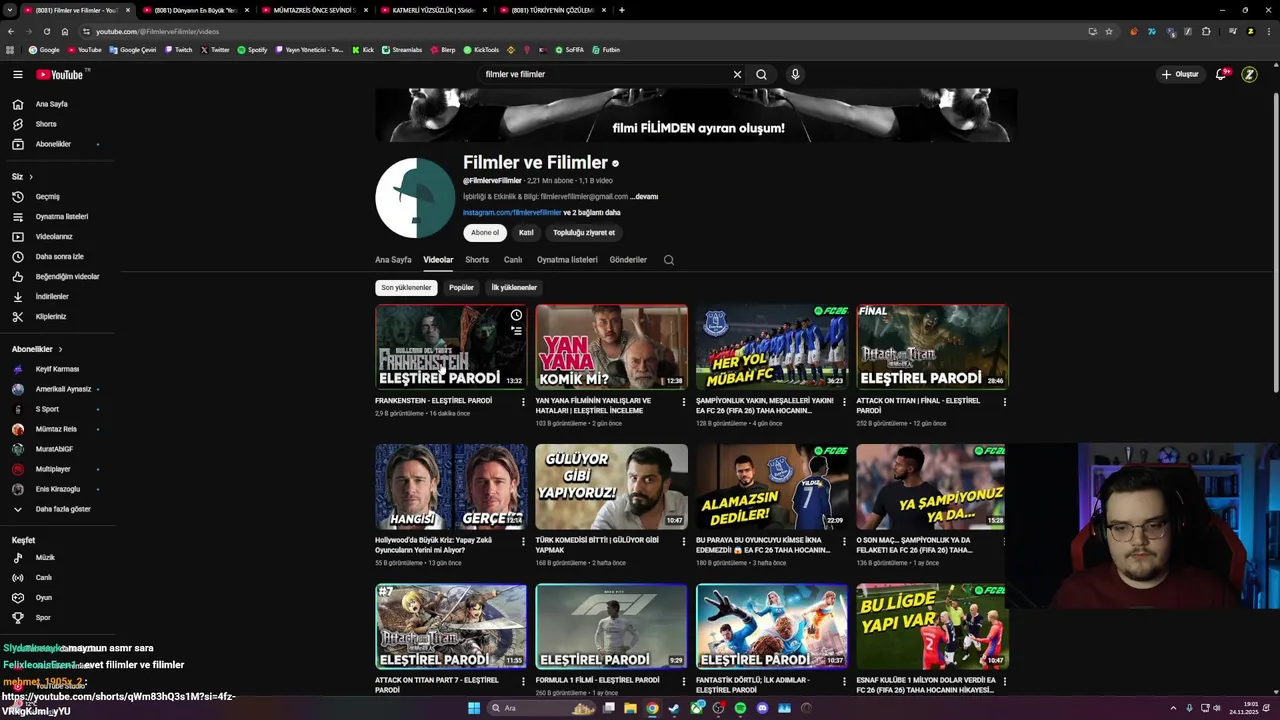
Task: Open Müzik in the Keşfet section
Action: click(x=45, y=557)
